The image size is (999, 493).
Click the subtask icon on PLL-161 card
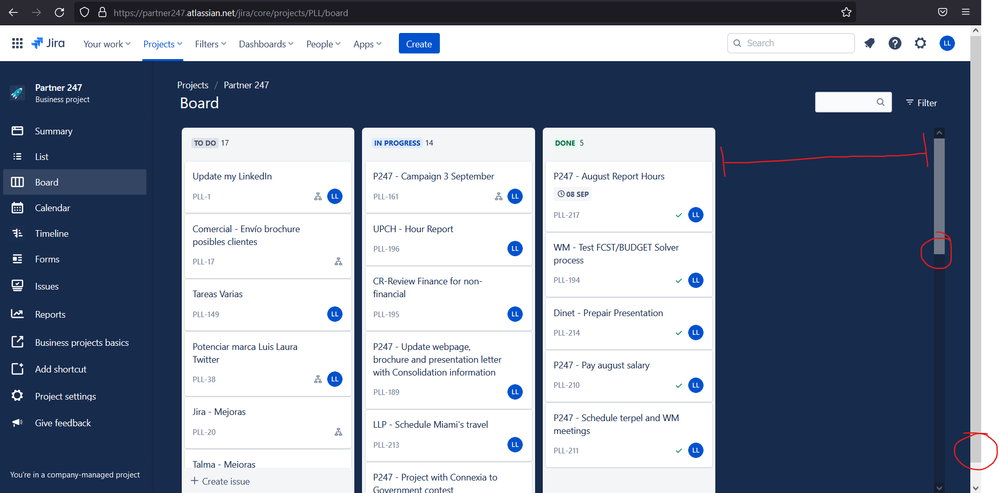coord(499,197)
